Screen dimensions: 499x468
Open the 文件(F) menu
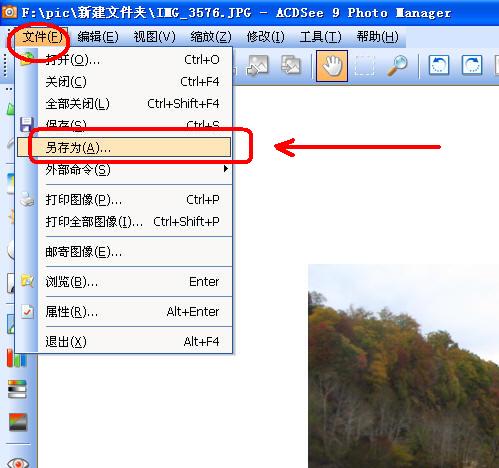[x=43, y=36]
